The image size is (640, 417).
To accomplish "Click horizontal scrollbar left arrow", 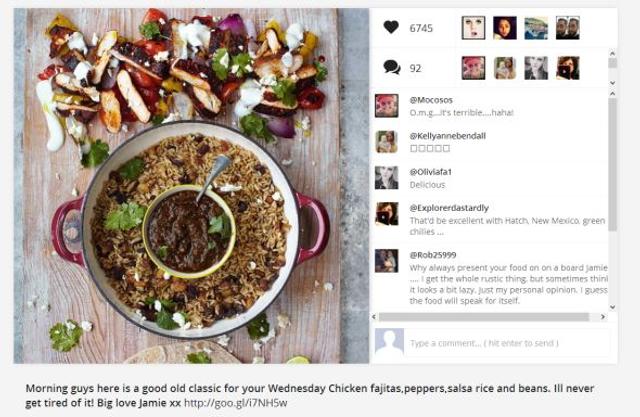I will pyautogui.click(x=374, y=317).
